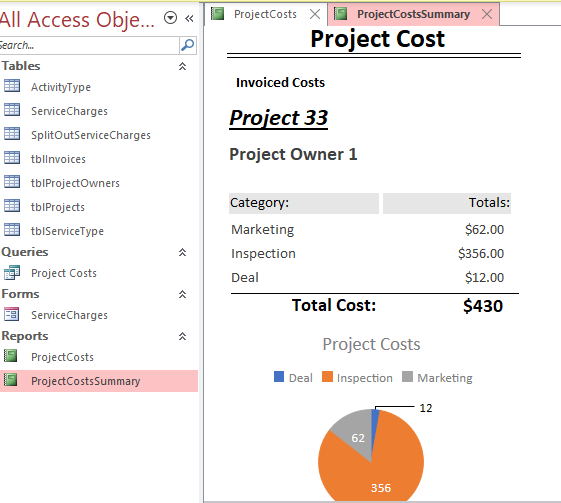Click the Reports group header
561x503 pixels.
point(25,336)
